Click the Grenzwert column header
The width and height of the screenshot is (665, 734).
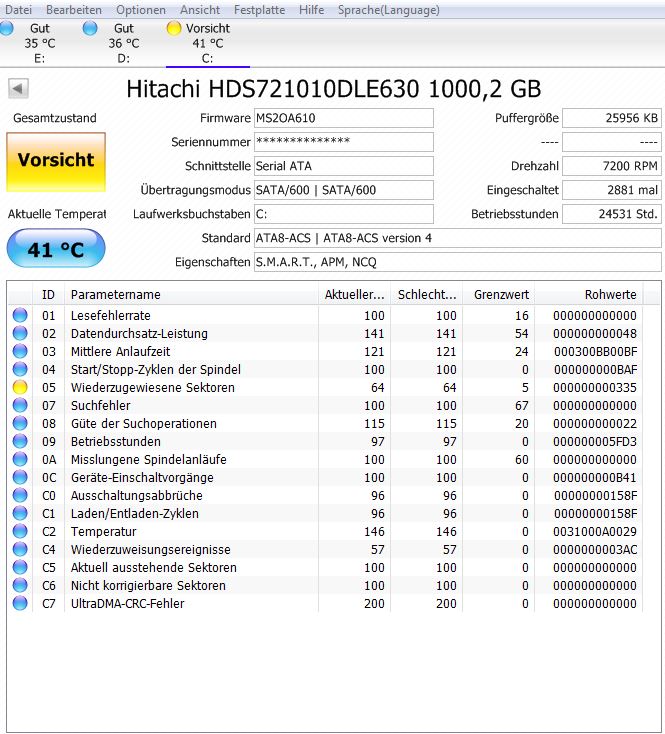499,294
